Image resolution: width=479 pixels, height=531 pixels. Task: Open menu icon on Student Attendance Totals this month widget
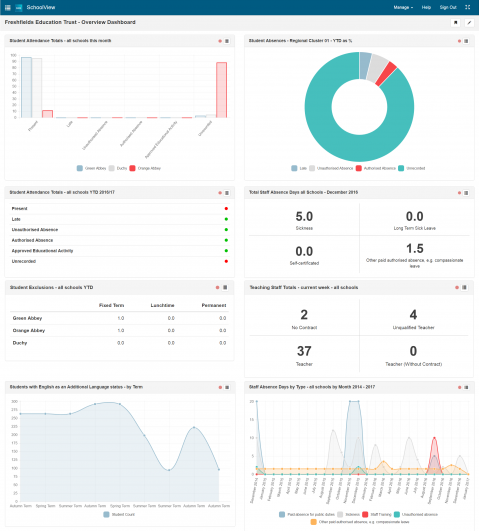coord(227,41)
